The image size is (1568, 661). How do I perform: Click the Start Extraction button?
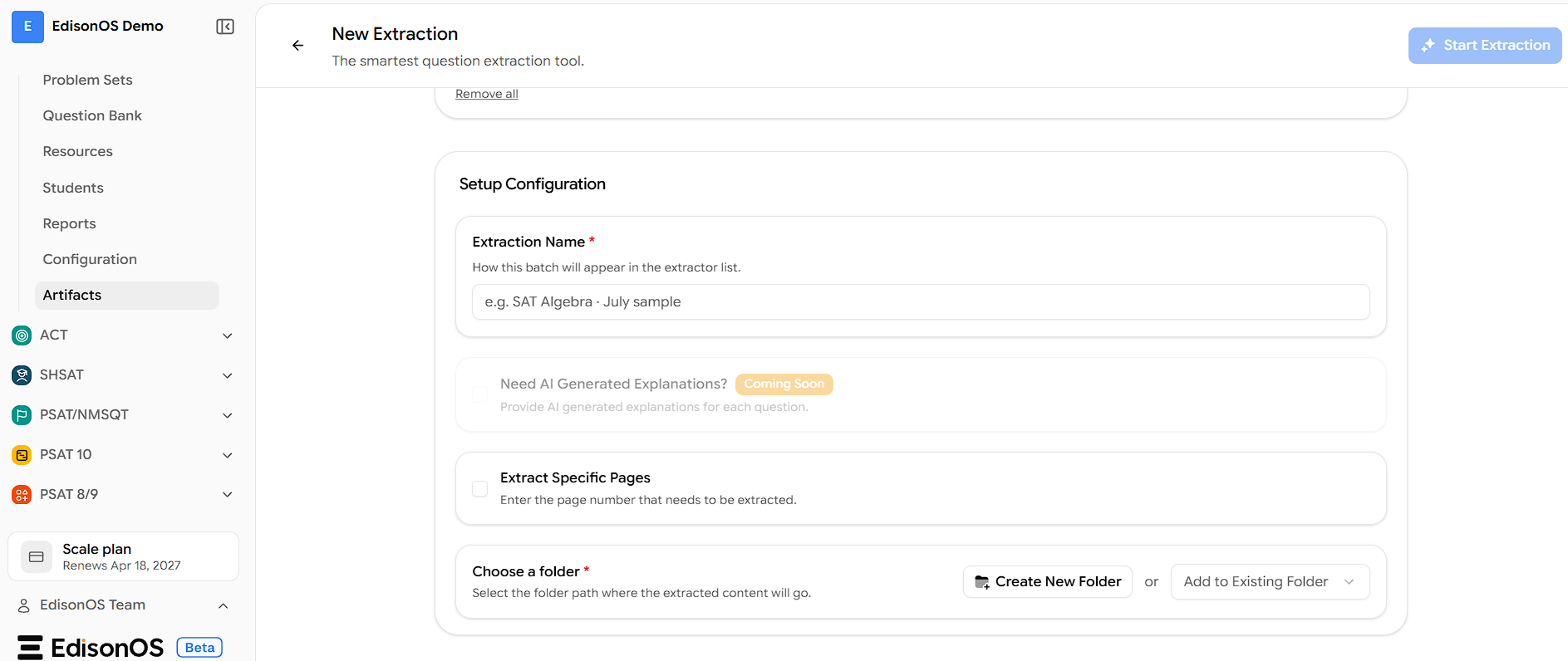click(1485, 46)
